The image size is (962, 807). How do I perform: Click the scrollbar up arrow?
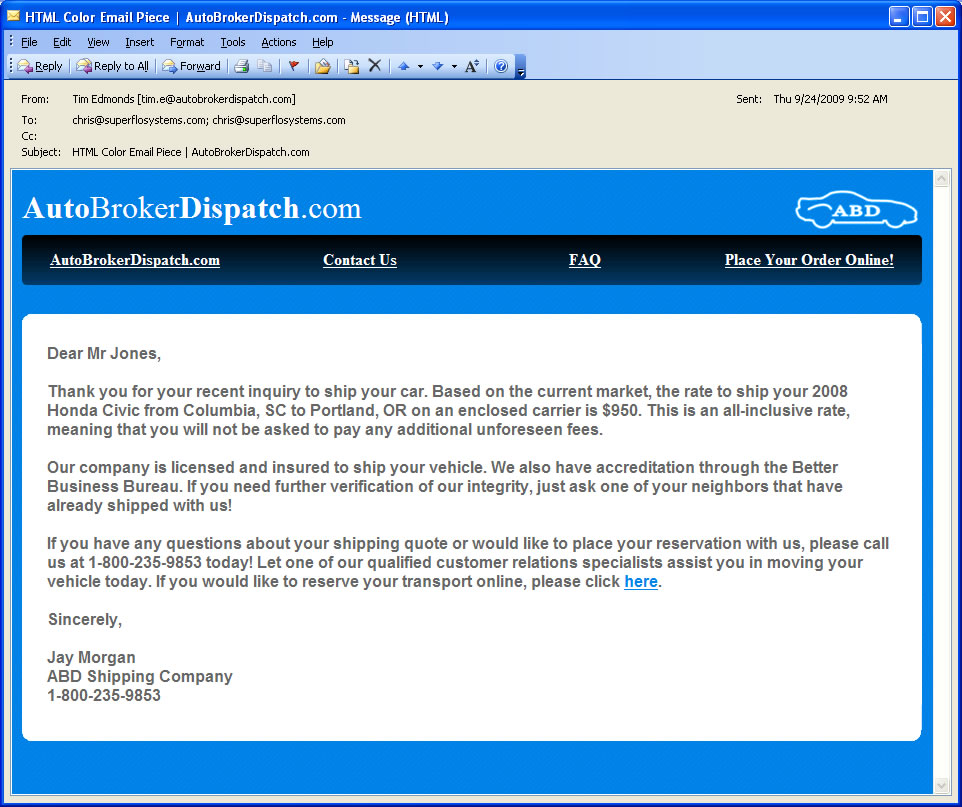click(941, 179)
